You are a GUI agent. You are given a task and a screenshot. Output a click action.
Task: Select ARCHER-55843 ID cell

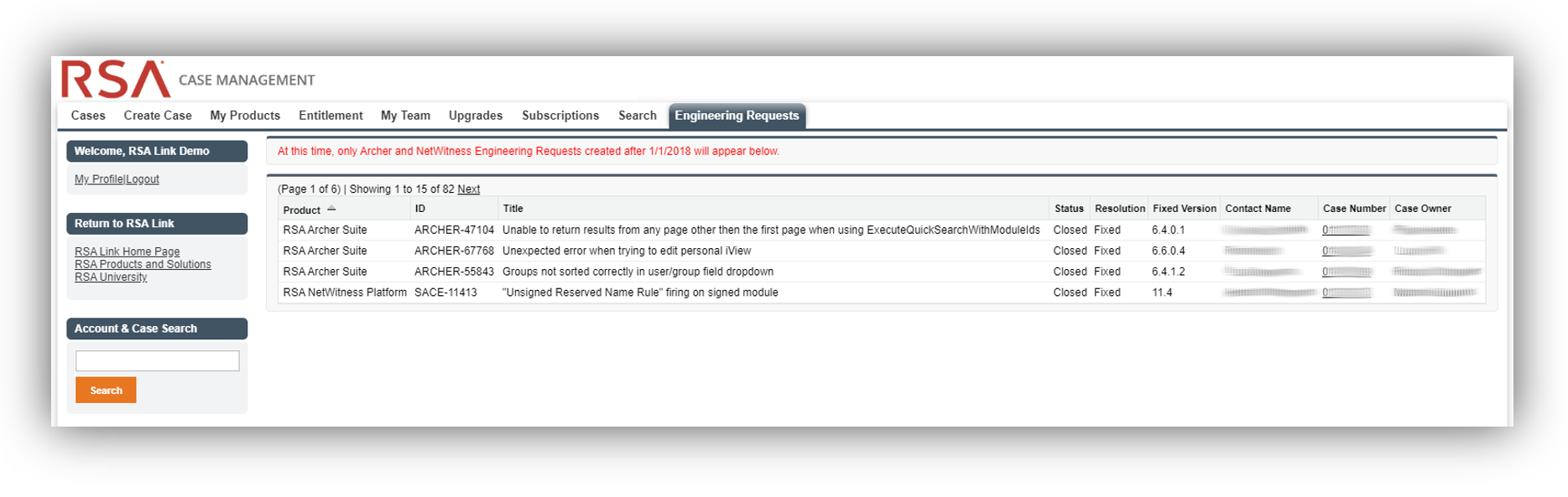pyautogui.click(x=454, y=272)
